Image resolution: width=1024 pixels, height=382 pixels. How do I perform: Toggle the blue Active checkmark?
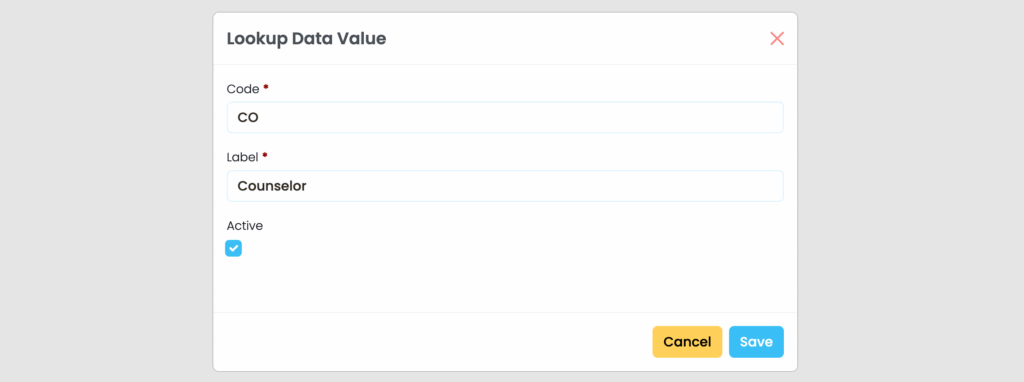[233, 248]
